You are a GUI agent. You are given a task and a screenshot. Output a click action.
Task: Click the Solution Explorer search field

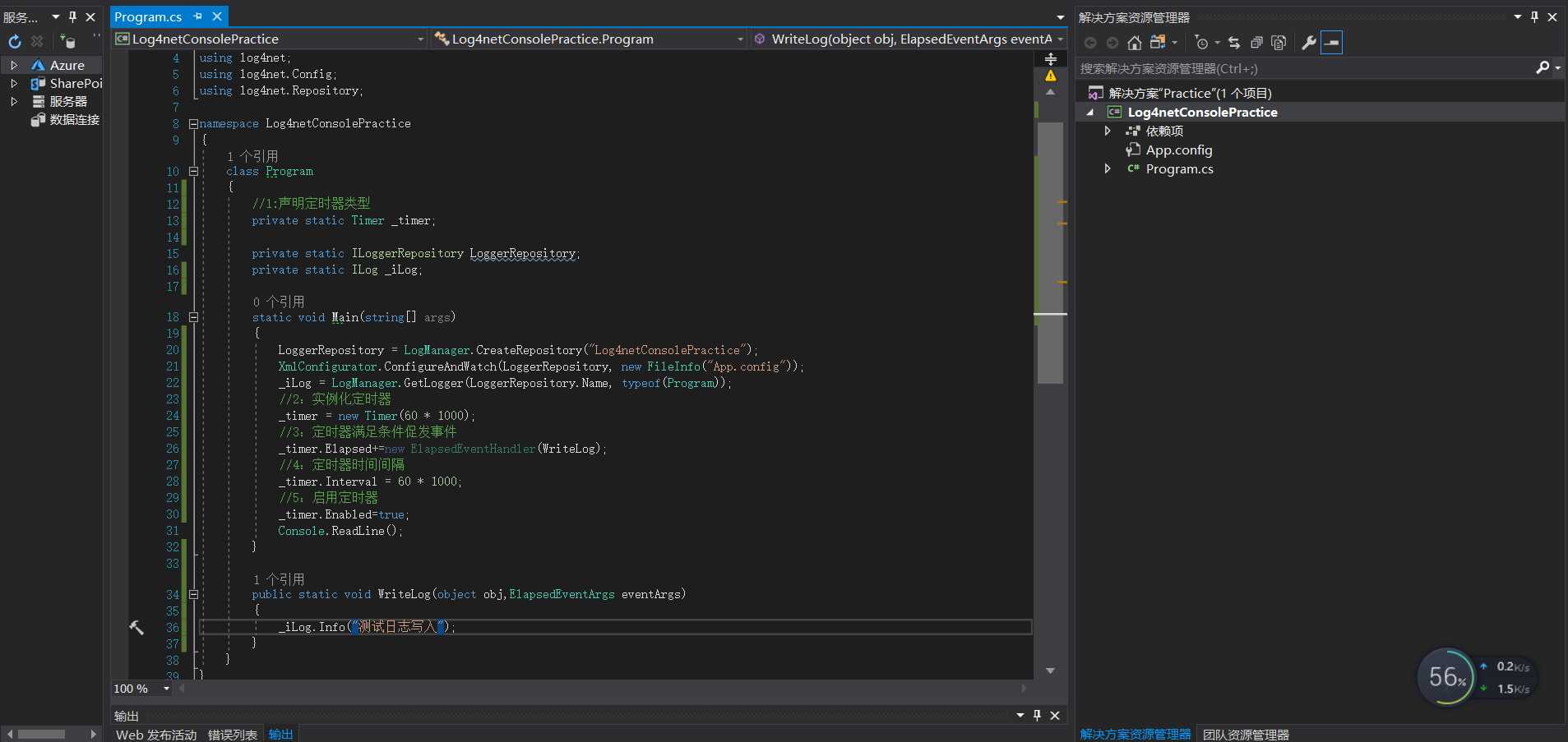[x=1302, y=68]
